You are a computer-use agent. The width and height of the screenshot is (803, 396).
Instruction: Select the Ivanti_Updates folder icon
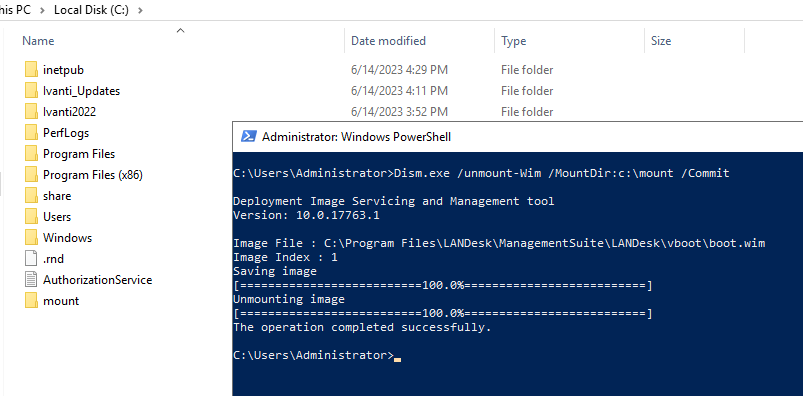click(x=31, y=91)
